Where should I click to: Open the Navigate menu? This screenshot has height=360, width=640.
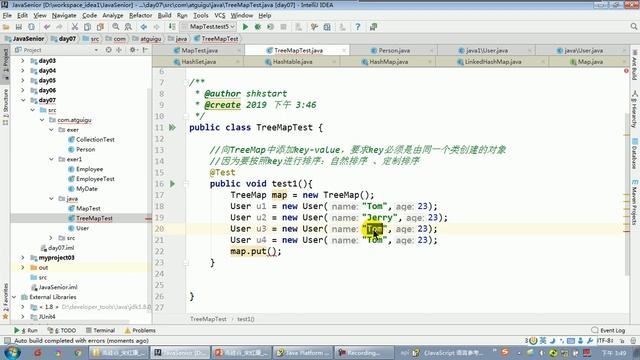pyautogui.click(x=64, y=16)
